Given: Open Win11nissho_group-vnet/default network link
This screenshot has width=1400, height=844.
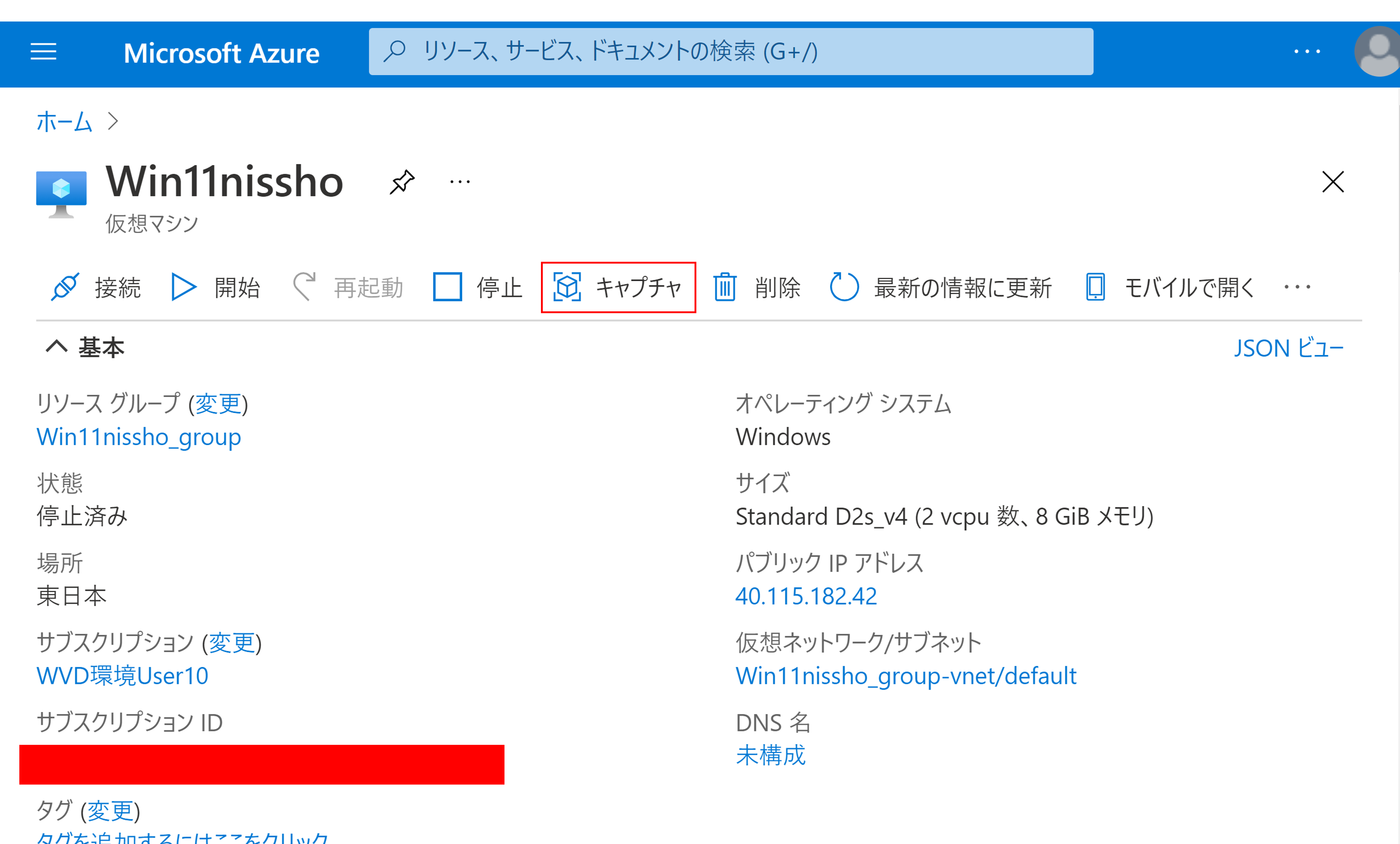Looking at the screenshot, I should click(906, 675).
